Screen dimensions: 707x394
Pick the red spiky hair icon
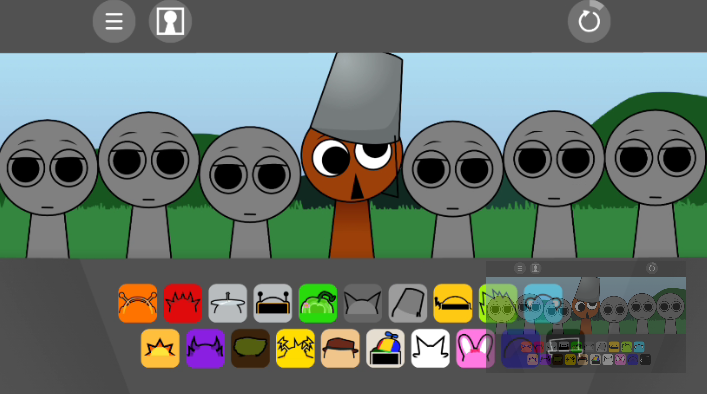[183, 303]
